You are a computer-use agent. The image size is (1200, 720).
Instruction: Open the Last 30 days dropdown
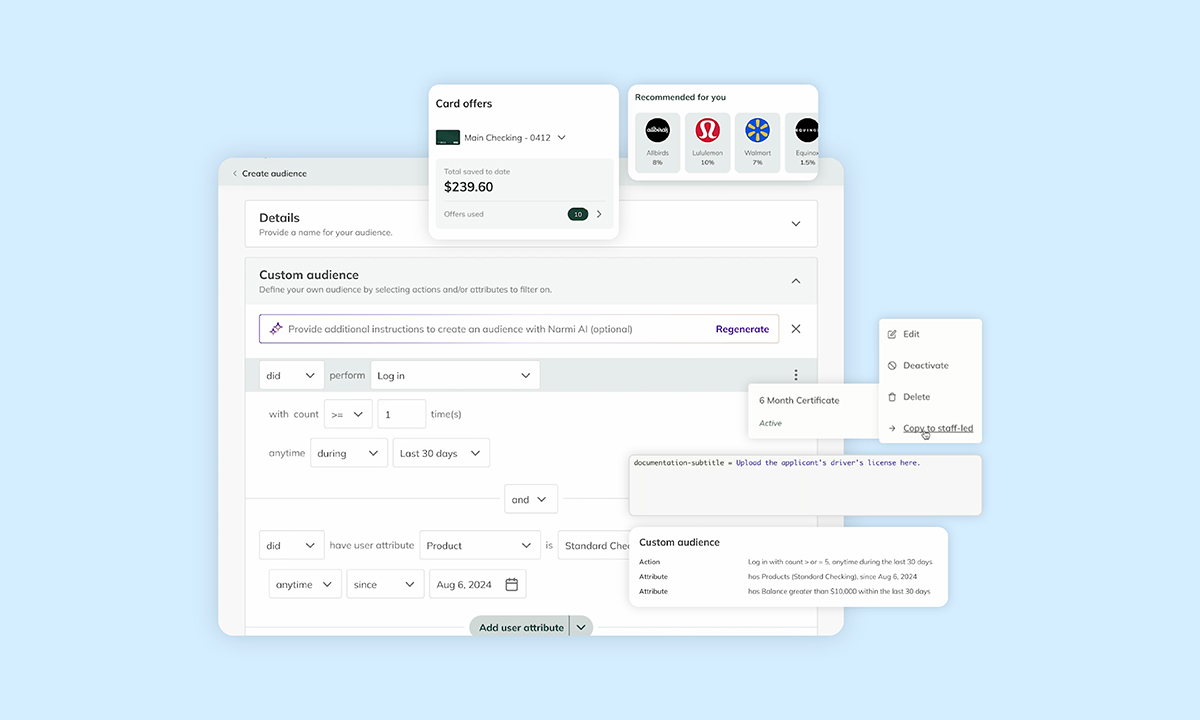(441, 453)
